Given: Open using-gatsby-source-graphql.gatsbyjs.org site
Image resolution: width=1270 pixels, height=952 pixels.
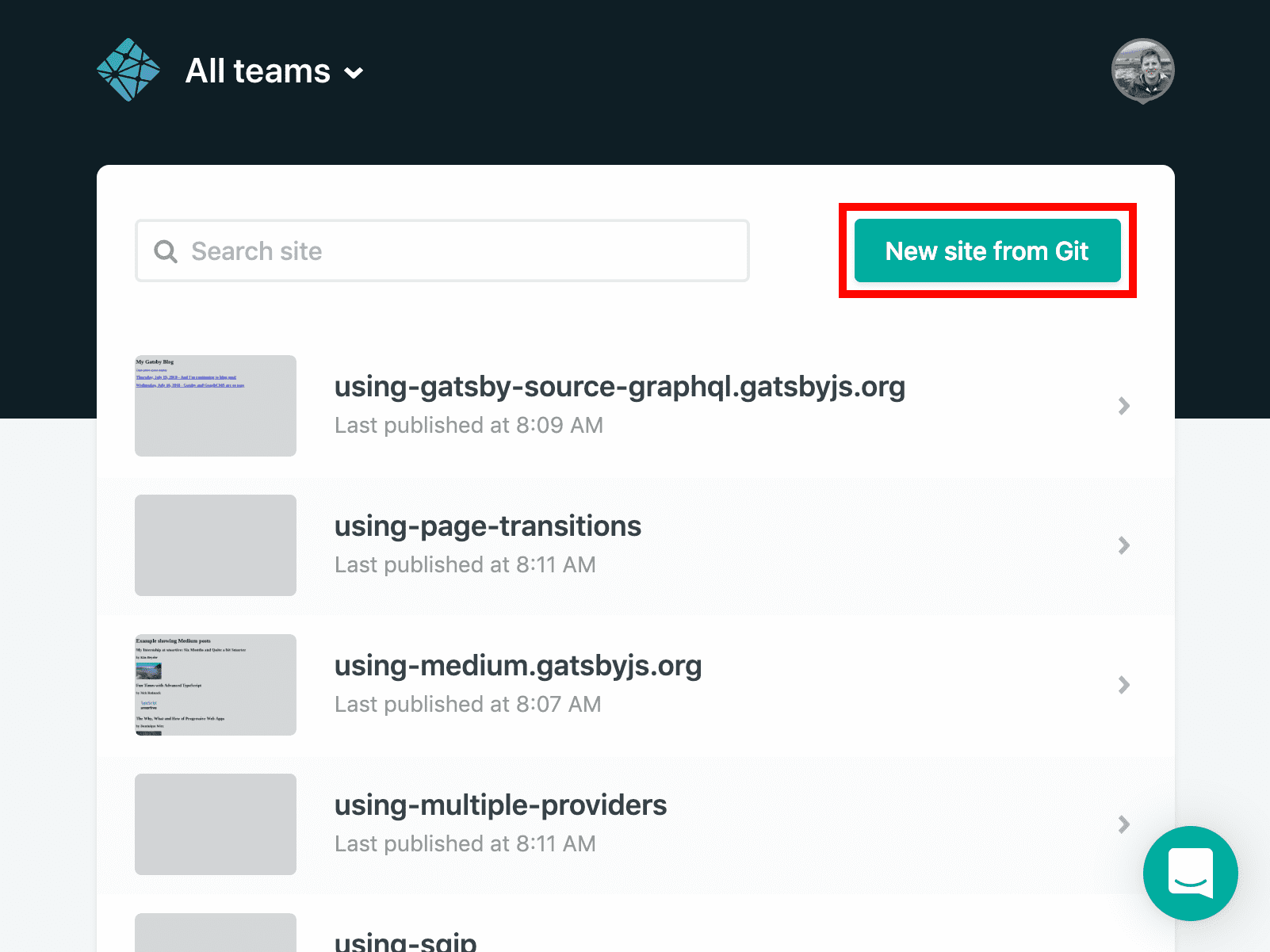Looking at the screenshot, I should pos(619,387).
